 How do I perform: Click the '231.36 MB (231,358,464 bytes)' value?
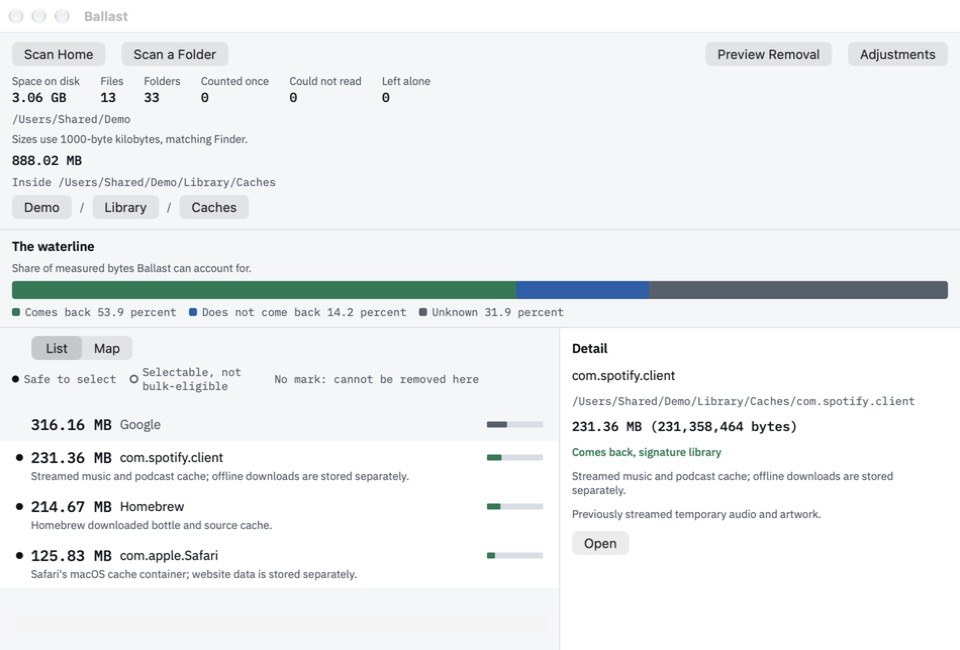click(684, 427)
